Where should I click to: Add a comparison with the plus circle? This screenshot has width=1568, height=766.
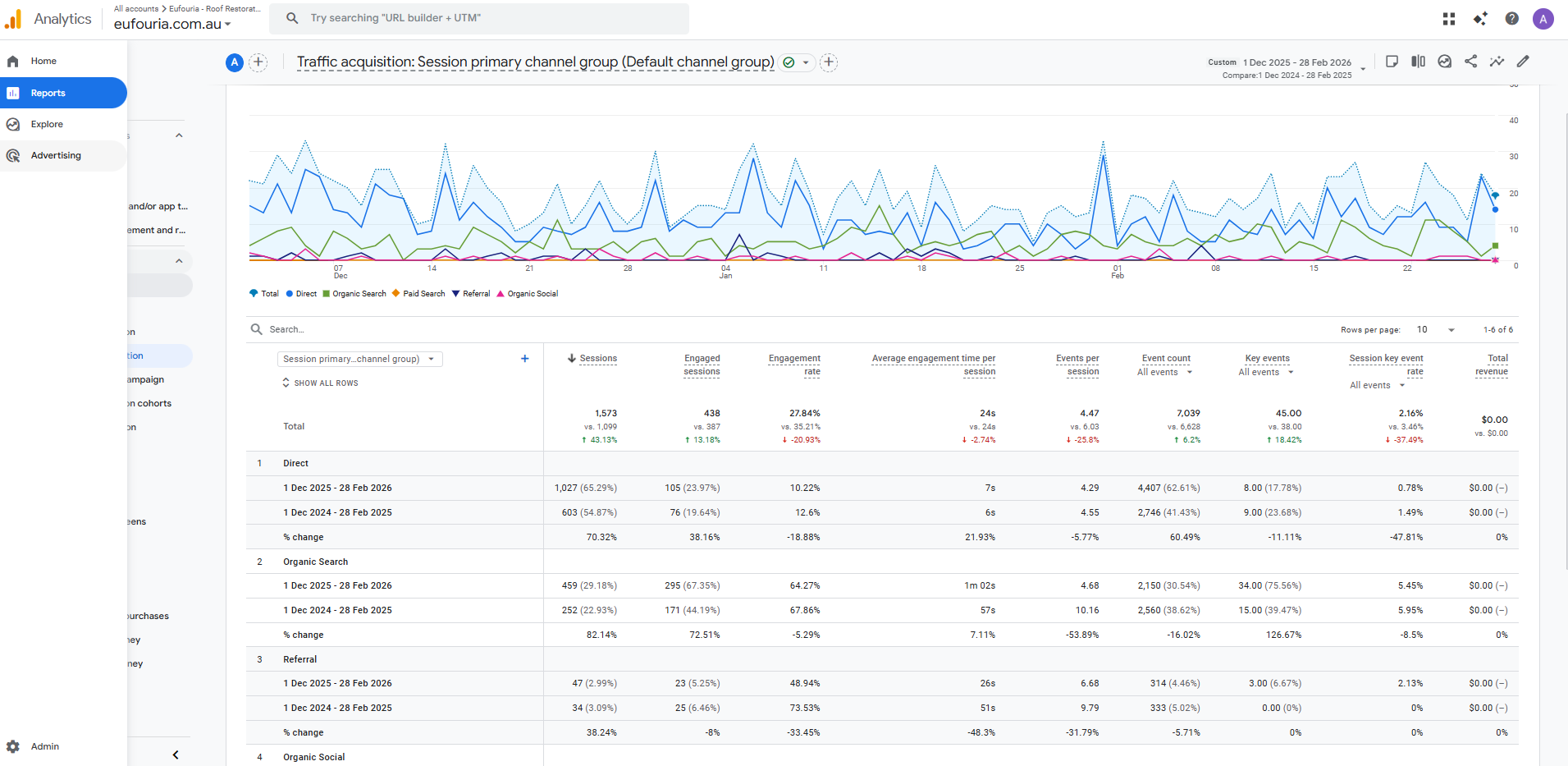pyautogui.click(x=258, y=62)
